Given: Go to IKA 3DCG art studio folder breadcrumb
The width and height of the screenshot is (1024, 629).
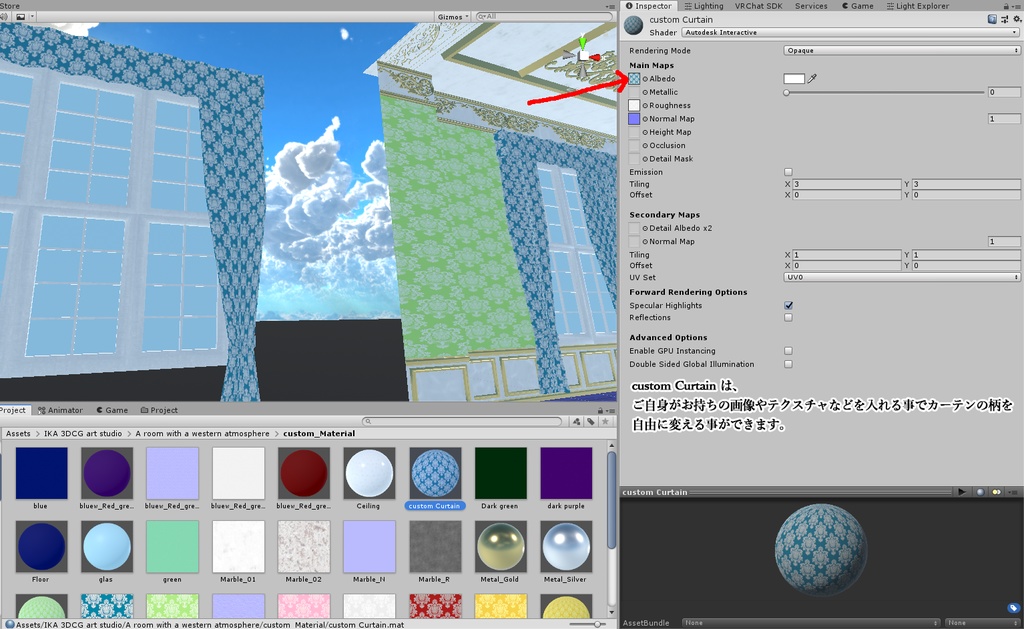Looking at the screenshot, I should pyautogui.click(x=83, y=434).
